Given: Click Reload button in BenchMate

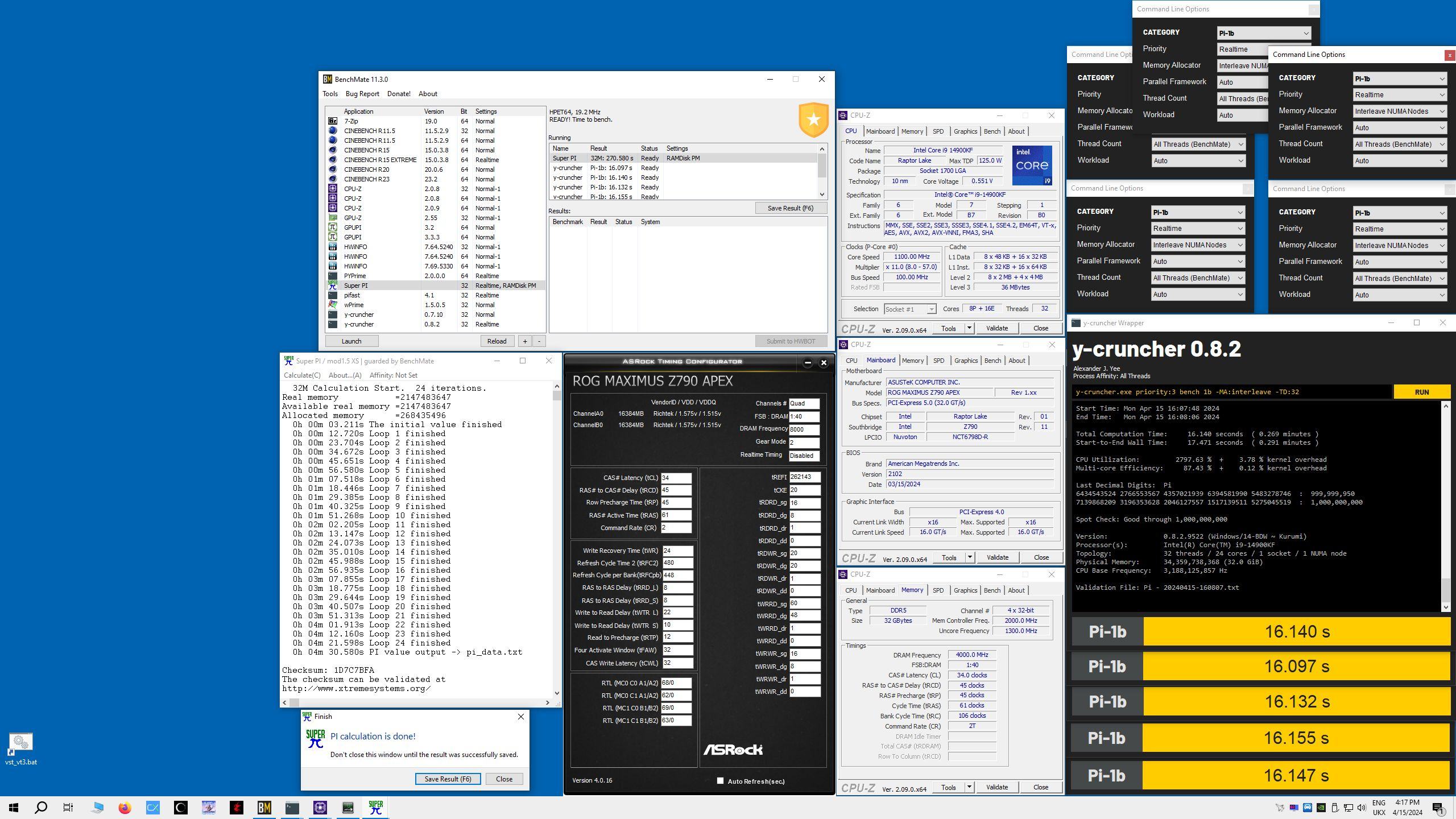Looking at the screenshot, I should click(x=497, y=341).
